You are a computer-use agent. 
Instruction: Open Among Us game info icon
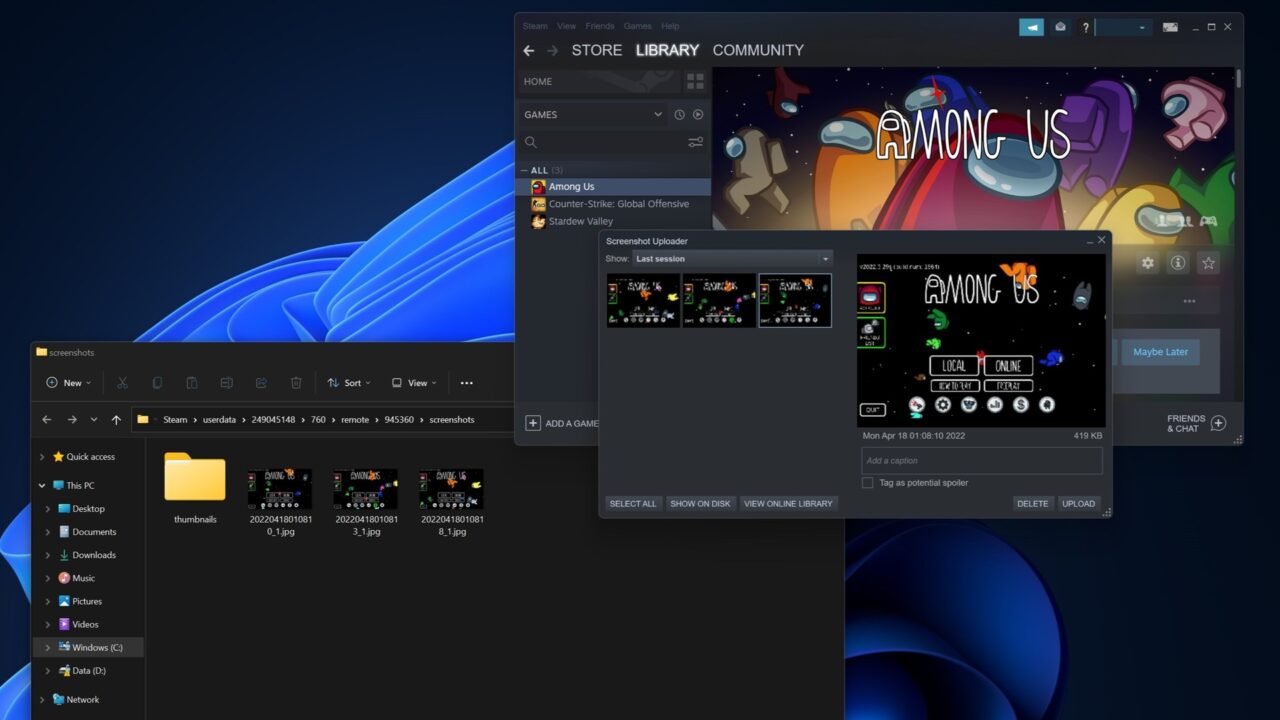[x=1178, y=263]
